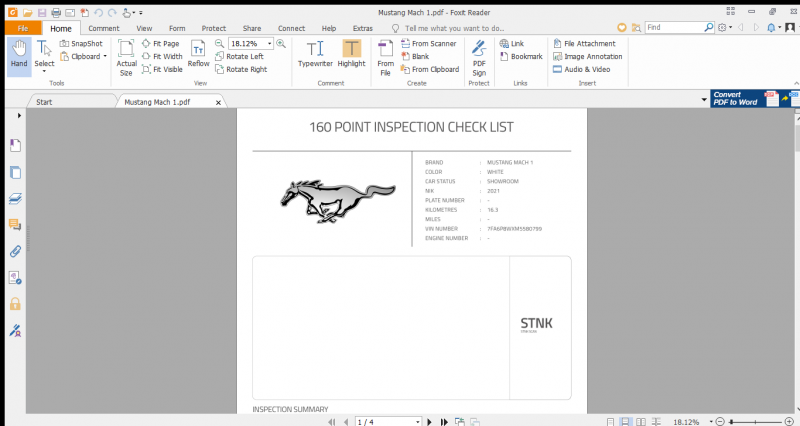This screenshot has height=426, width=800.
Task: Rotate Left the page view
Action: tap(239, 56)
